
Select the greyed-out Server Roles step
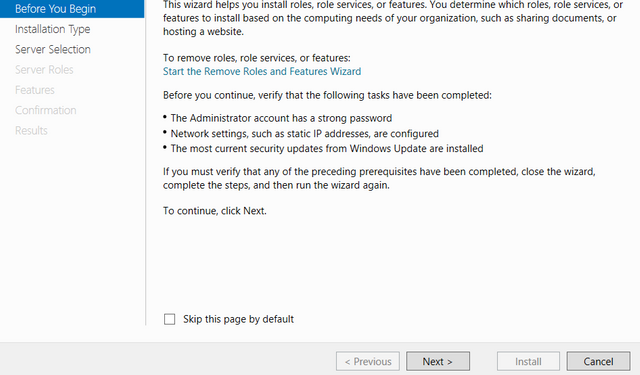[44, 70]
